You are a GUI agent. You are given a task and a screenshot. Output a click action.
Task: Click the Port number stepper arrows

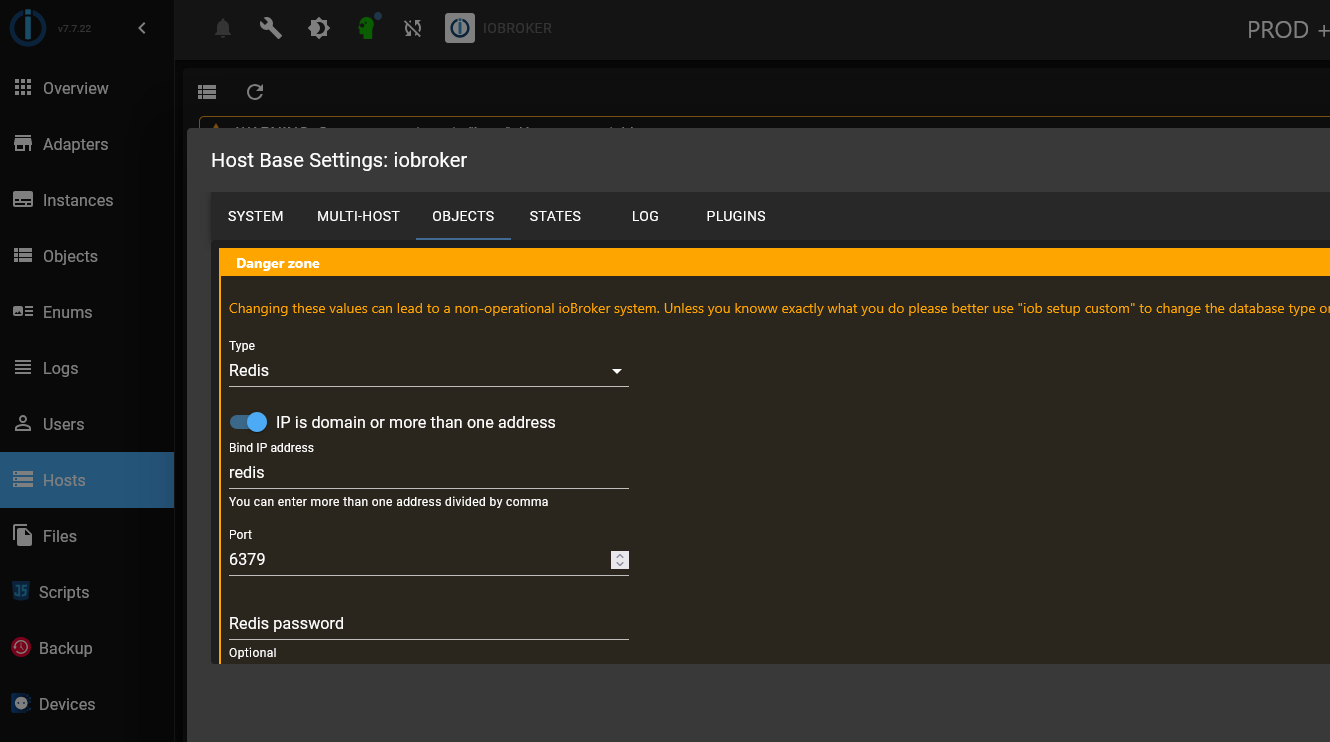(x=620, y=560)
